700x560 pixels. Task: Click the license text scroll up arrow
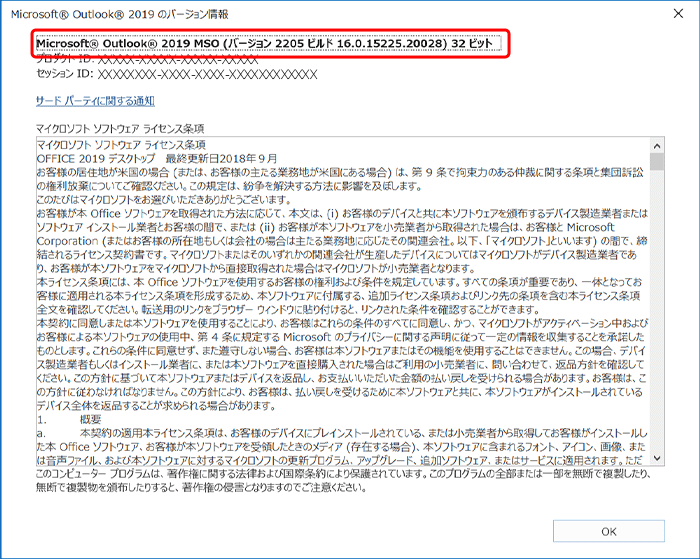(x=657, y=146)
